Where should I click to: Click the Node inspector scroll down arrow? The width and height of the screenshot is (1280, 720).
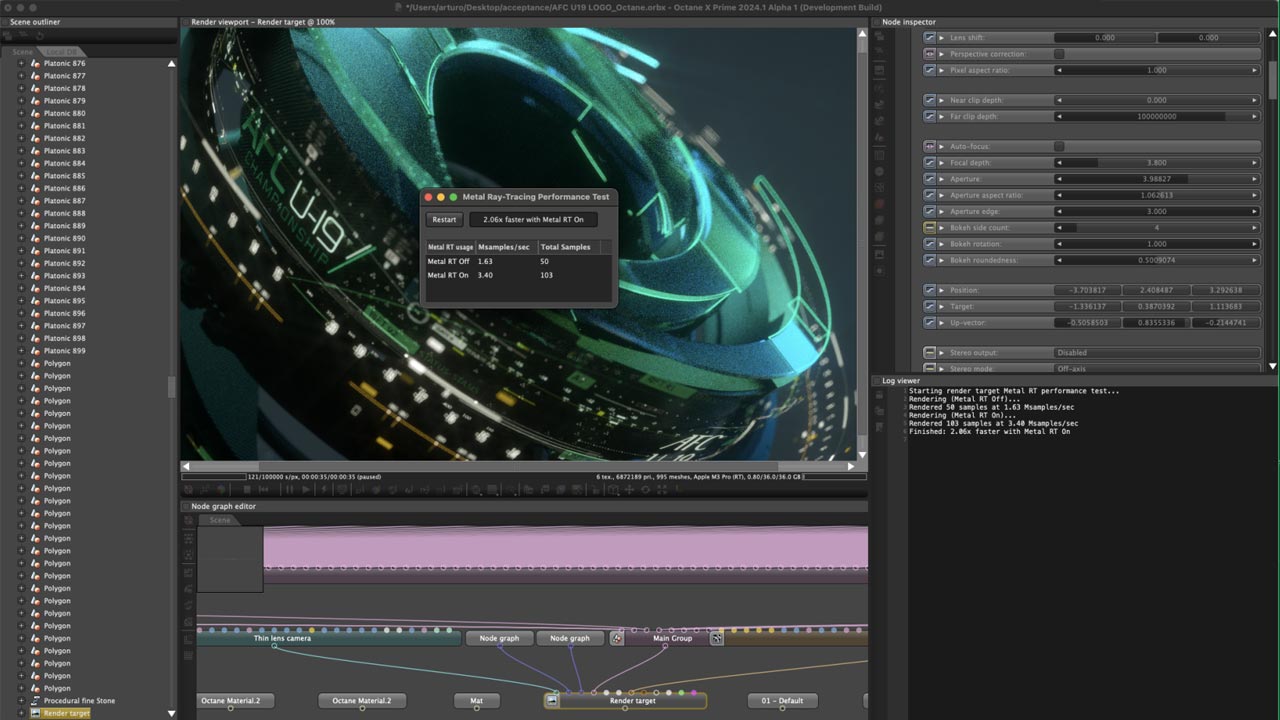[1273, 366]
